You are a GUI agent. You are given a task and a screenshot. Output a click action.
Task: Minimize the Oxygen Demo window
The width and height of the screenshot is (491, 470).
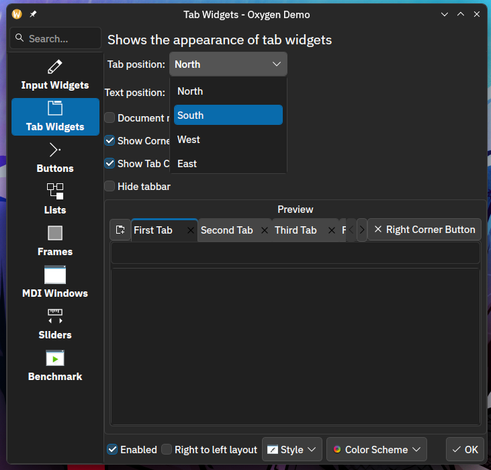pos(444,14)
